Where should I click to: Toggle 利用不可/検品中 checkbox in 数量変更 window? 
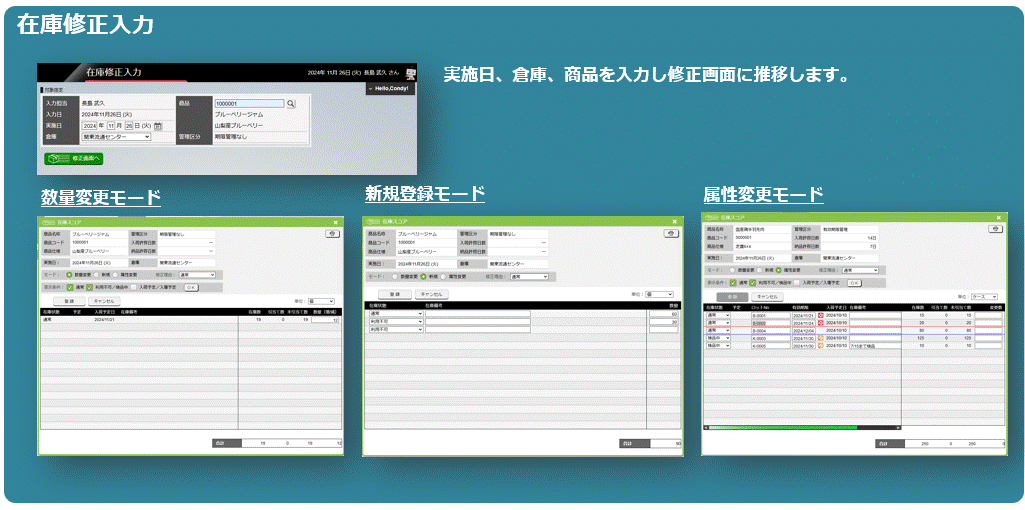click(x=90, y=287)
